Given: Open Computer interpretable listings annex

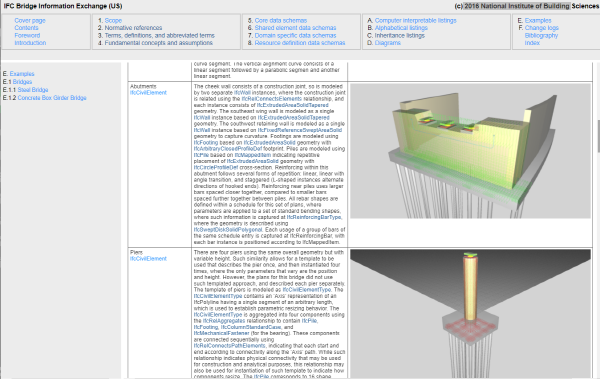Looking at the screenshot, I should 416,21.
